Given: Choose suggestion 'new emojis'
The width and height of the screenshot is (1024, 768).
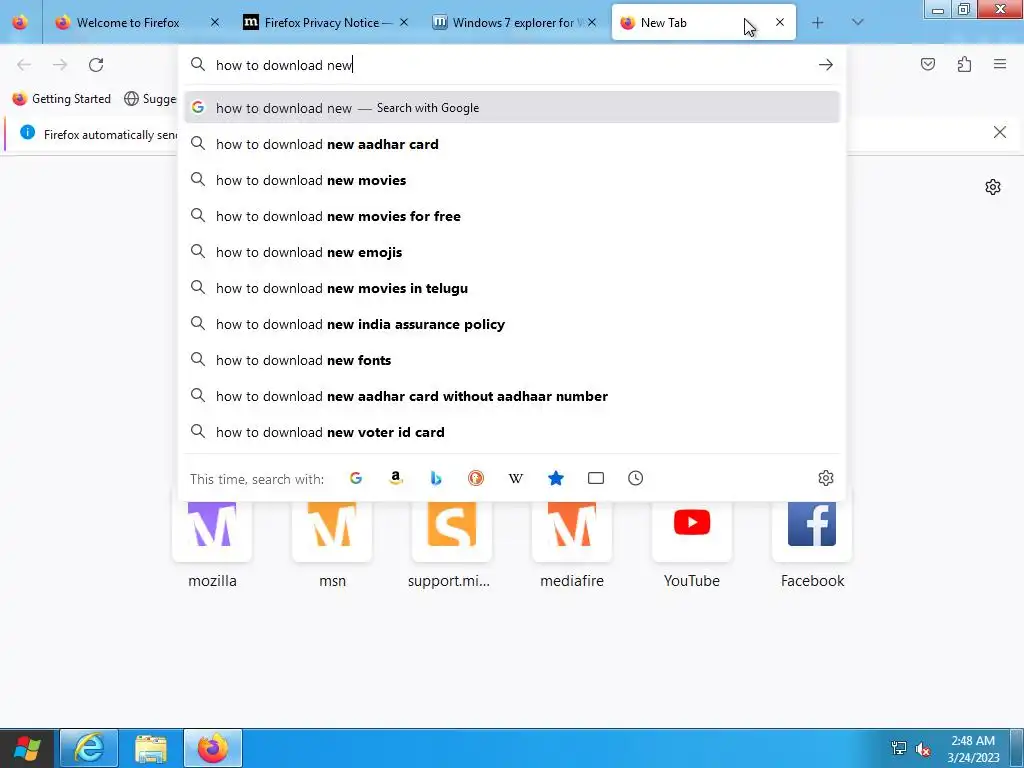Looking at the screenshot, I should (512, 251).
